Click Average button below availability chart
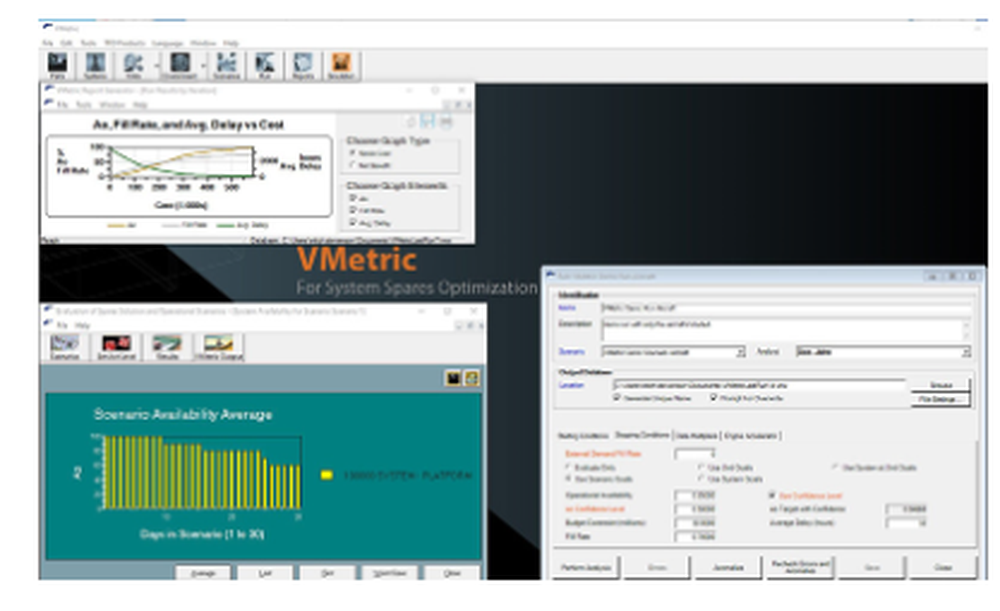1000x611 pixels. click(x=203, y=573)
